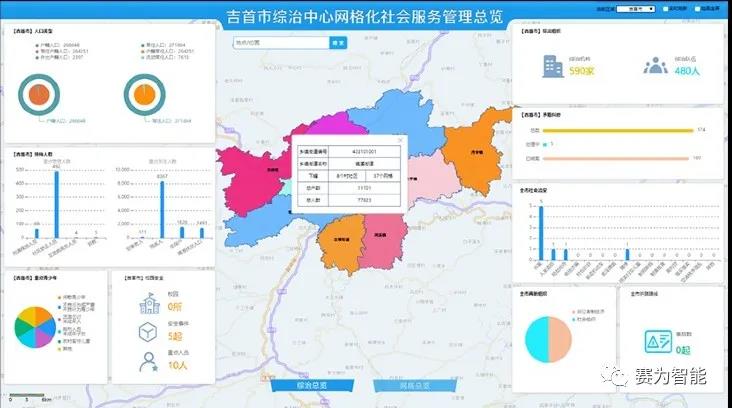Screen dimensions: 732x408
Task: Click the 安全事件 cube icon
Action: [148, 331]
